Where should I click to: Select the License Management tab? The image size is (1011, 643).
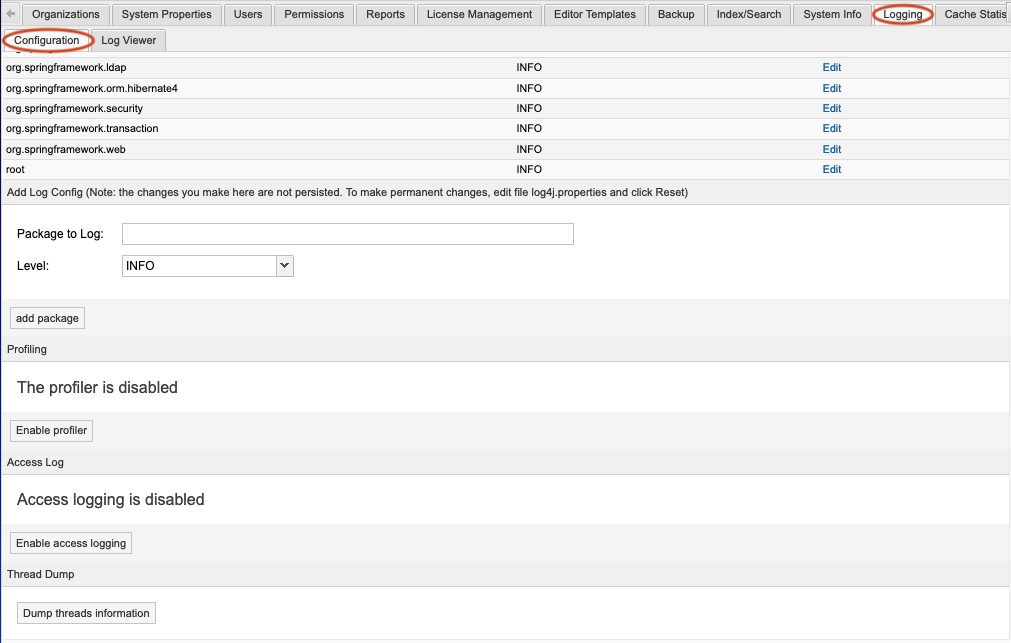tap(479, 14)
